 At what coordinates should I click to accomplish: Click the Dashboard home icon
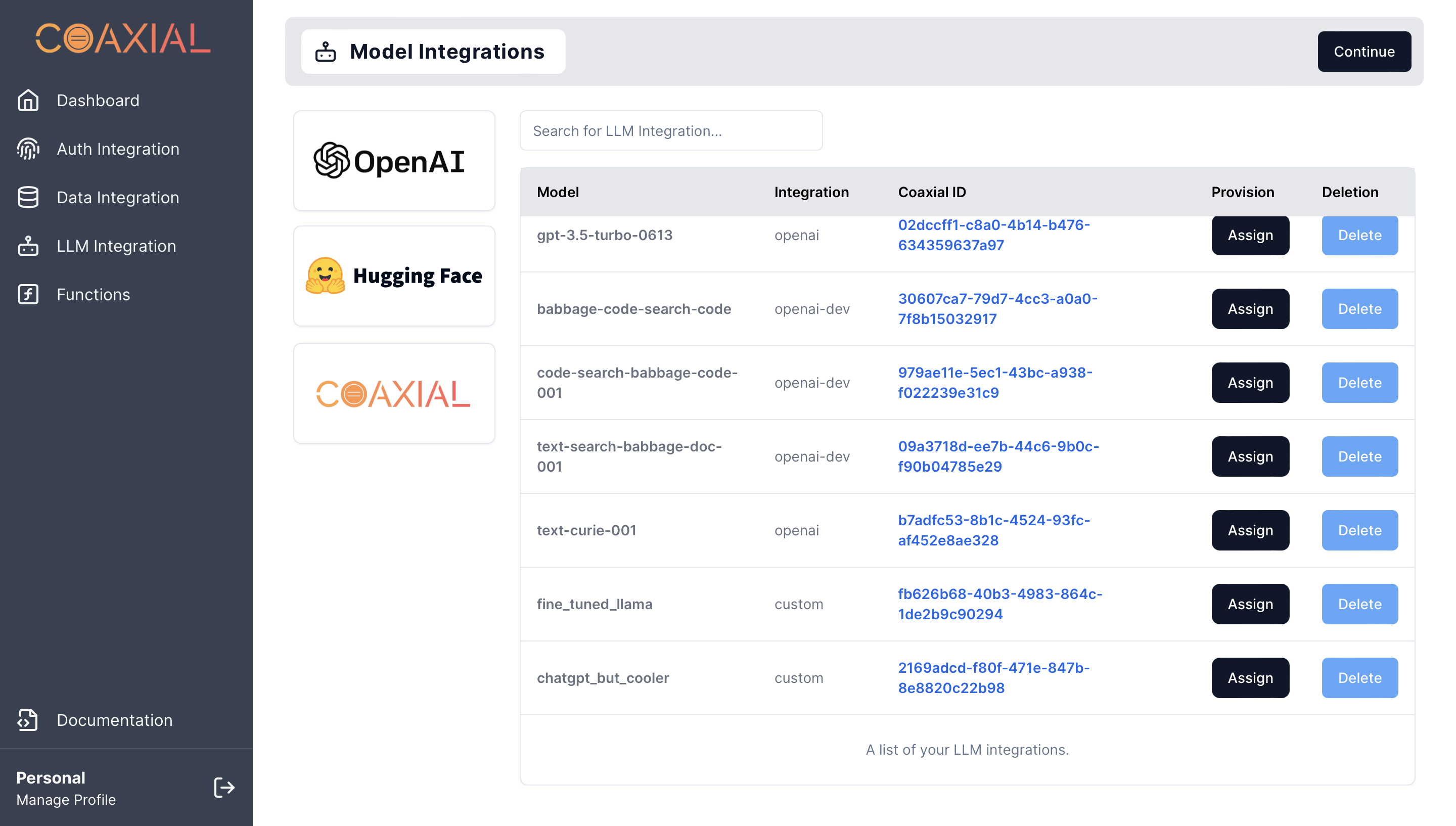pos(28,101)
